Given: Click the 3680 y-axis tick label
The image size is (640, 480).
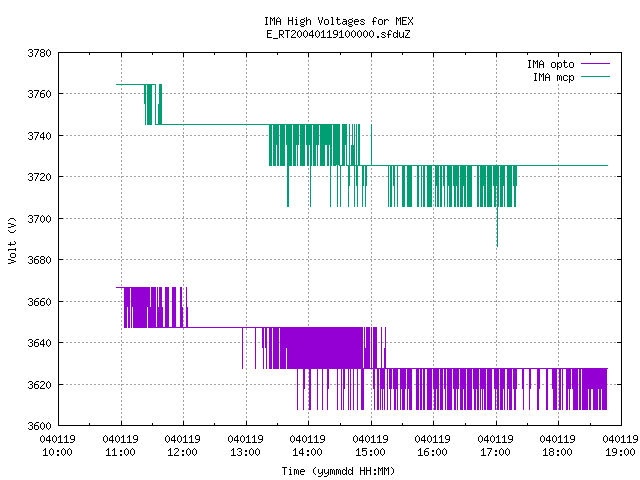Looking at the screenshot, I should click(40, 260).
